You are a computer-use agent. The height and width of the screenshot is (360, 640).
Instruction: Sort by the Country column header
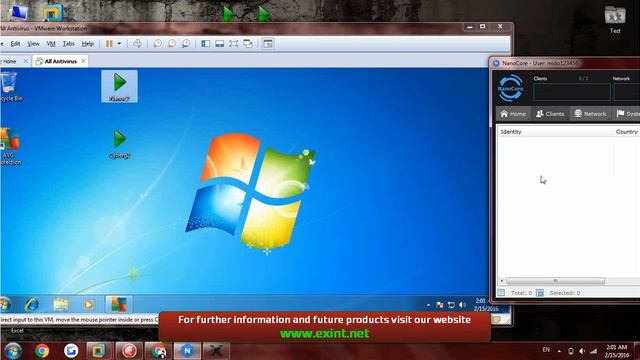click(627, 132)
